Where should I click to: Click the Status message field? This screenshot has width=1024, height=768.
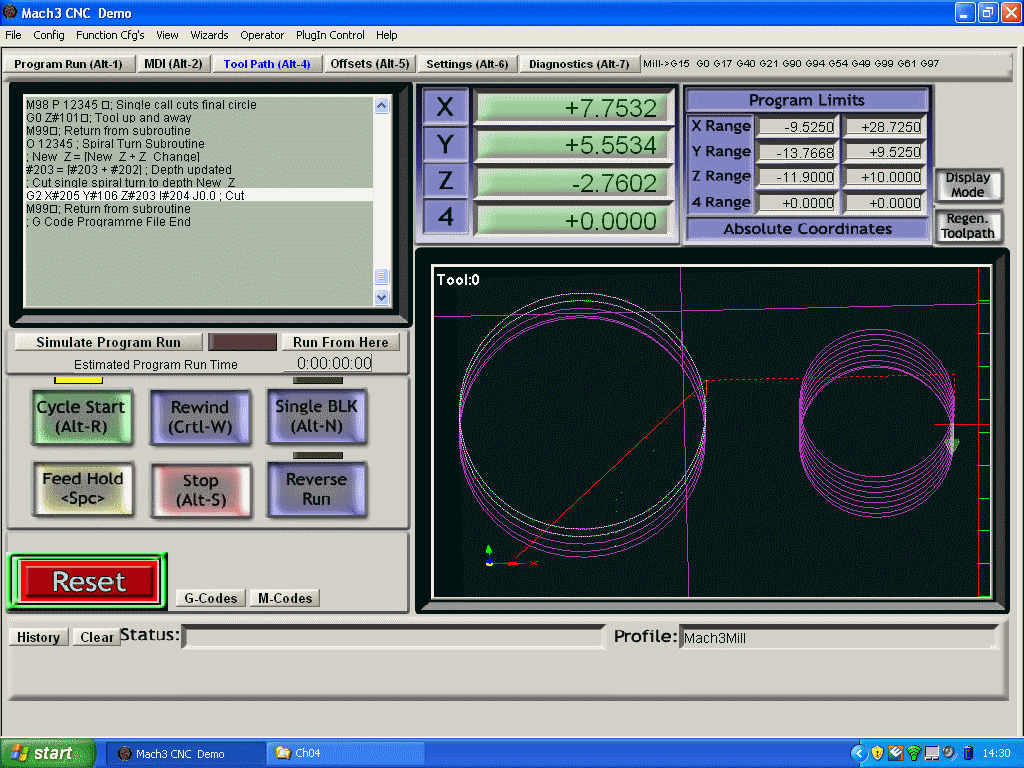point(394,637)
